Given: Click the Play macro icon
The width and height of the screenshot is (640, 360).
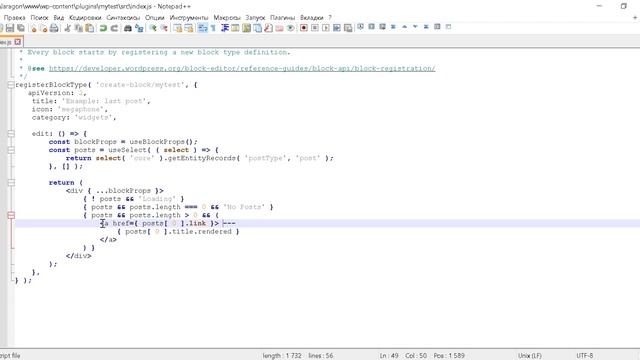Looking at the screenshot, I should click(x=326, y=28).
